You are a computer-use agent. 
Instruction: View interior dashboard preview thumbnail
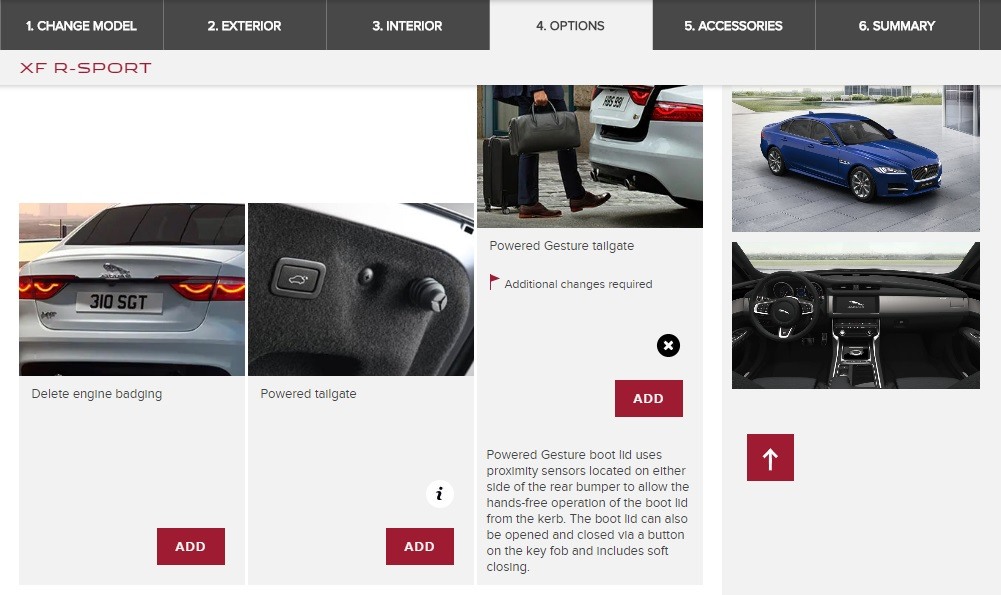855,315
